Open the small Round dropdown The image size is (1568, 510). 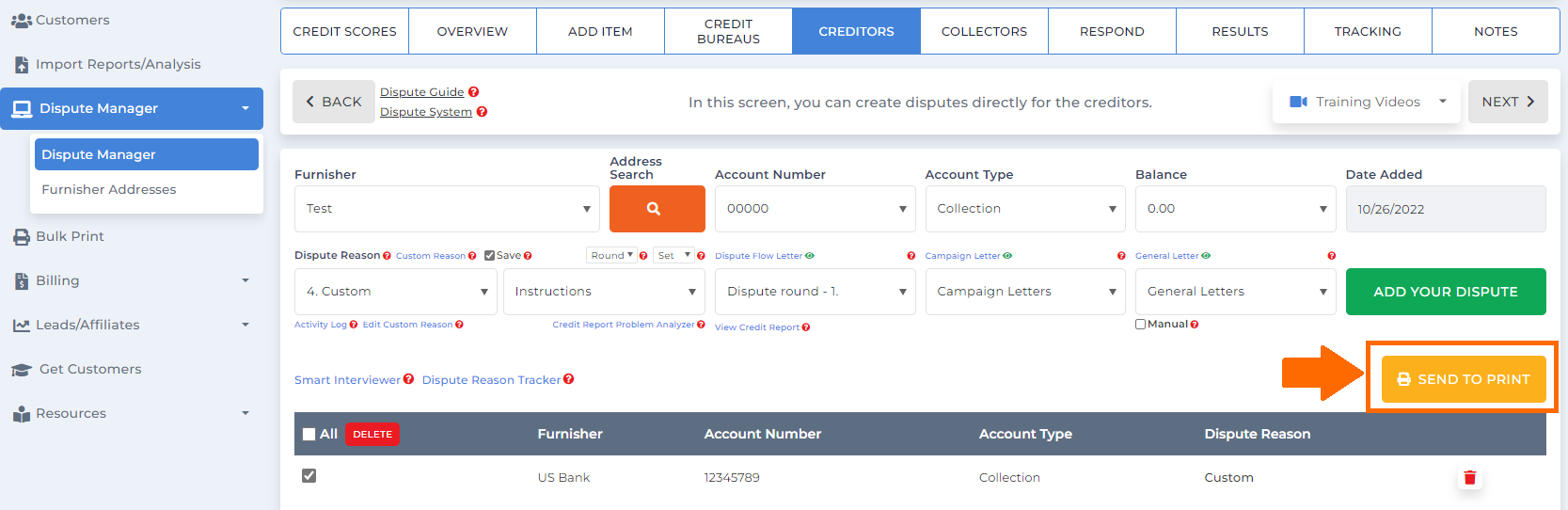(611, 256)
